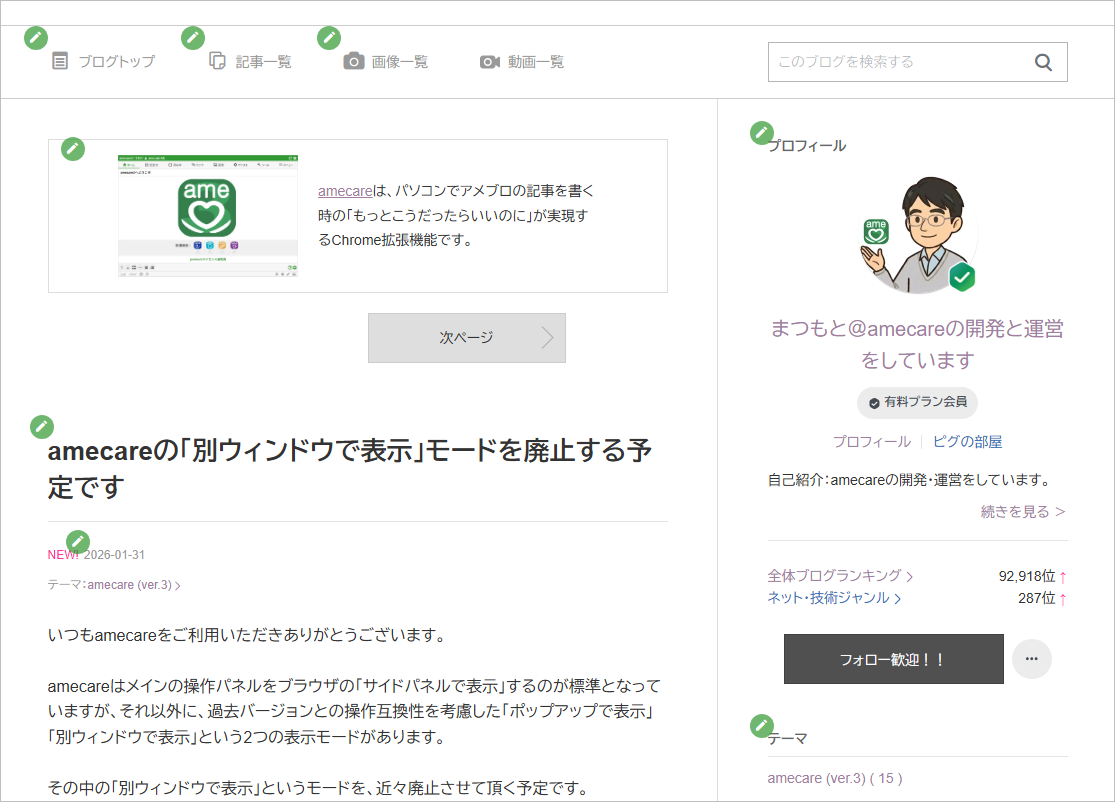
Task: Open 全体ブログランキング ranking link
Action: 840,576
